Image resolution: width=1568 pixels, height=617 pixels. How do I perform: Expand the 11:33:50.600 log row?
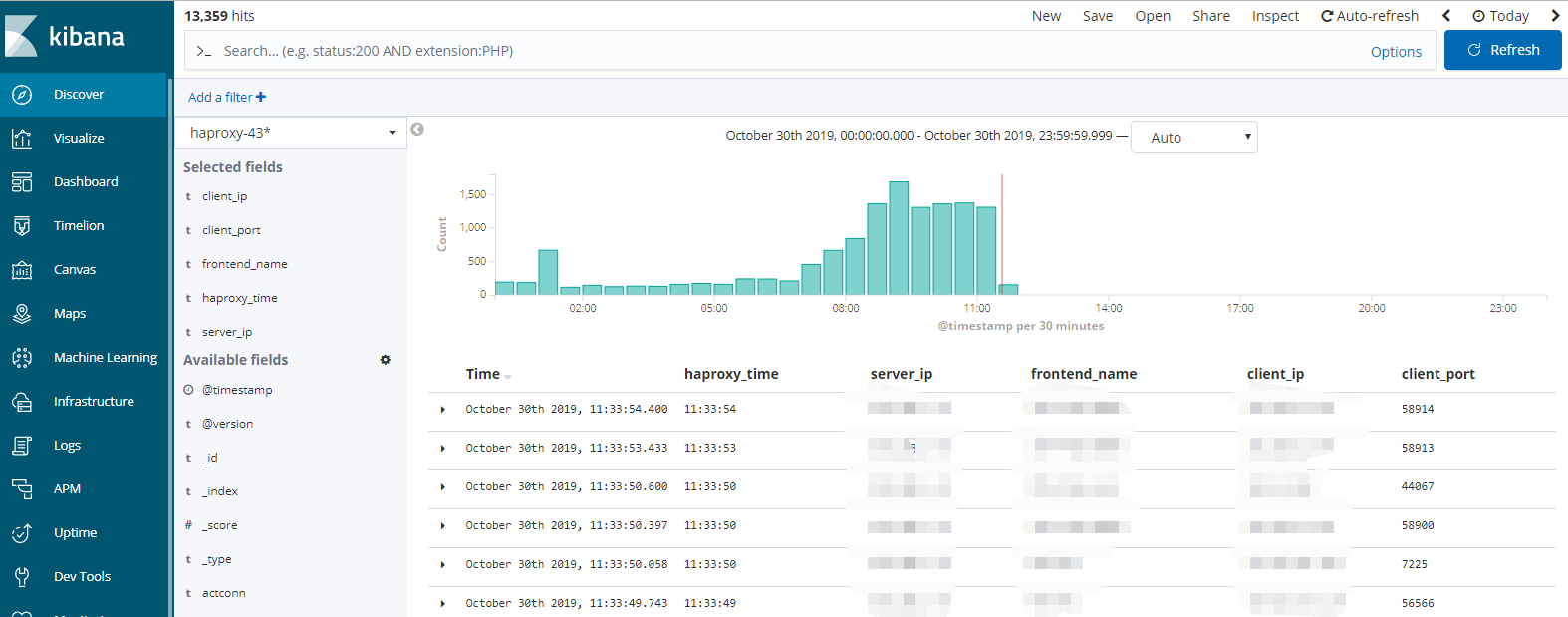click(443, 487)
